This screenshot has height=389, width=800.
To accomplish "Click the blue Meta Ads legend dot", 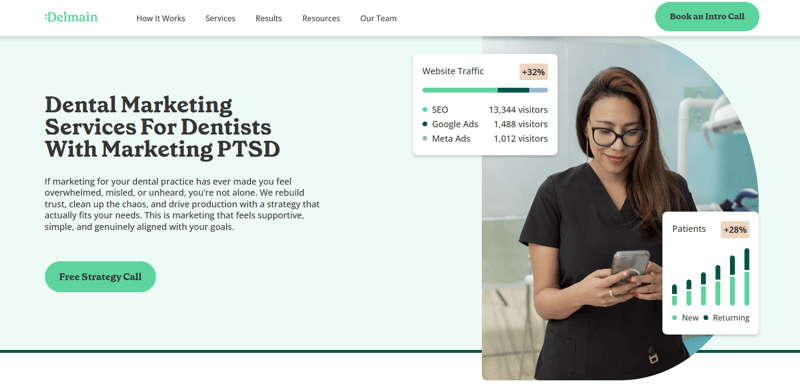I will click(425, 138).
